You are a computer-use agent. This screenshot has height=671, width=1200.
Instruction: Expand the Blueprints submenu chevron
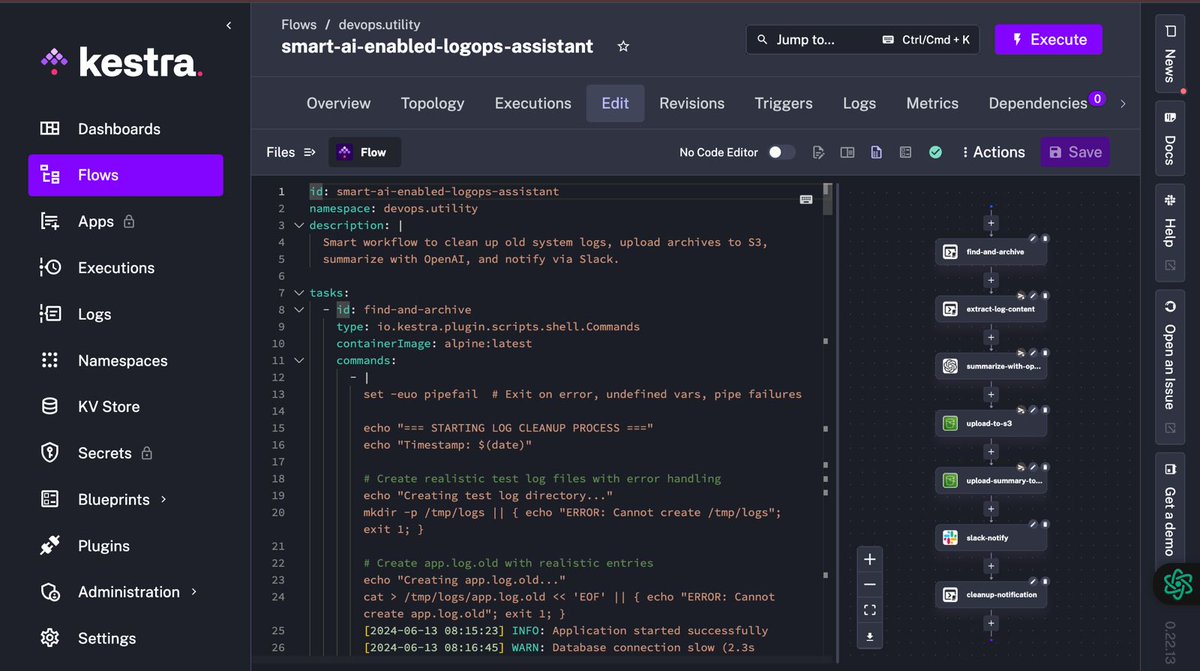[x=164, y=499]
